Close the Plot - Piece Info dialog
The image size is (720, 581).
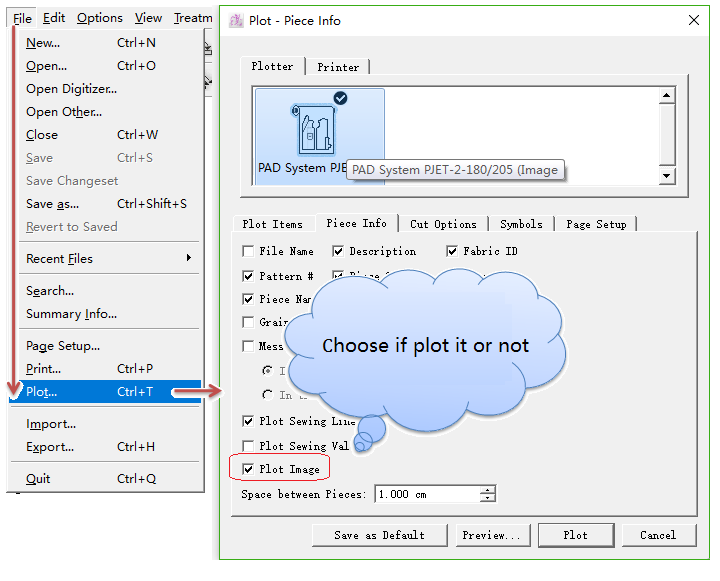693,19
